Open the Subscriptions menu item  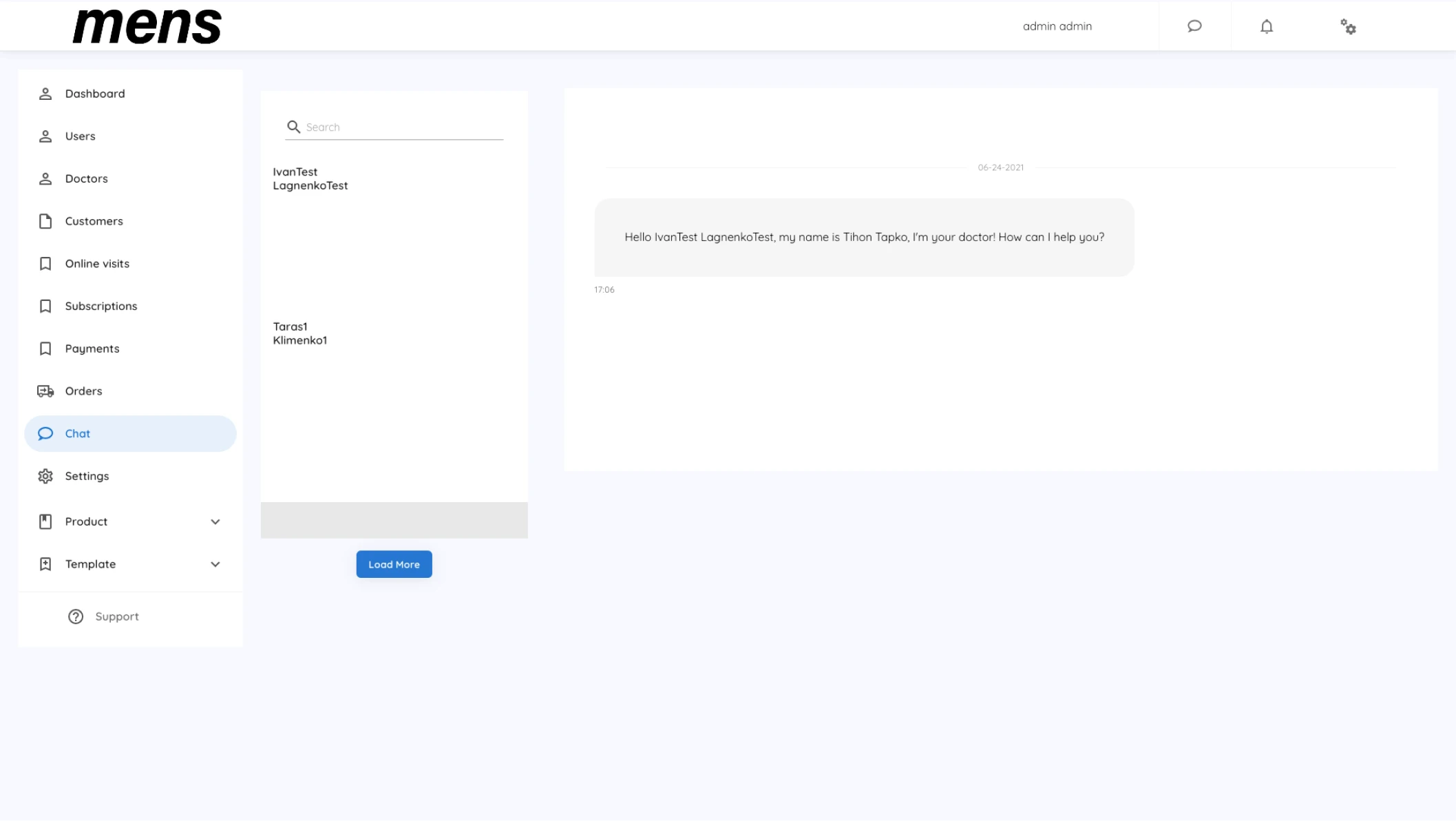coord(130,306)
